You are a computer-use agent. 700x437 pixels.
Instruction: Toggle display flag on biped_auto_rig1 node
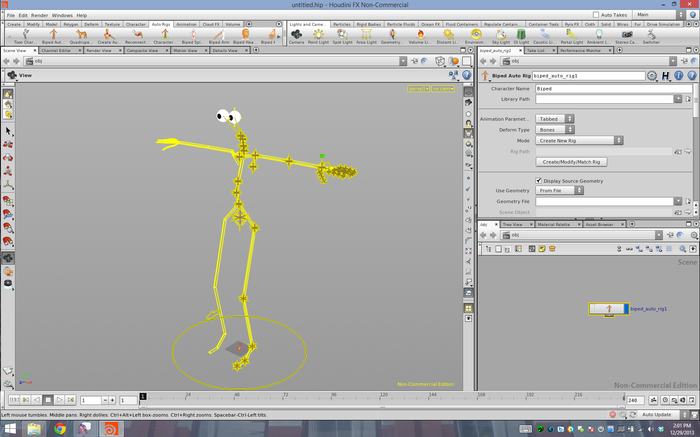pyautogui.click(x=626, y=308)
